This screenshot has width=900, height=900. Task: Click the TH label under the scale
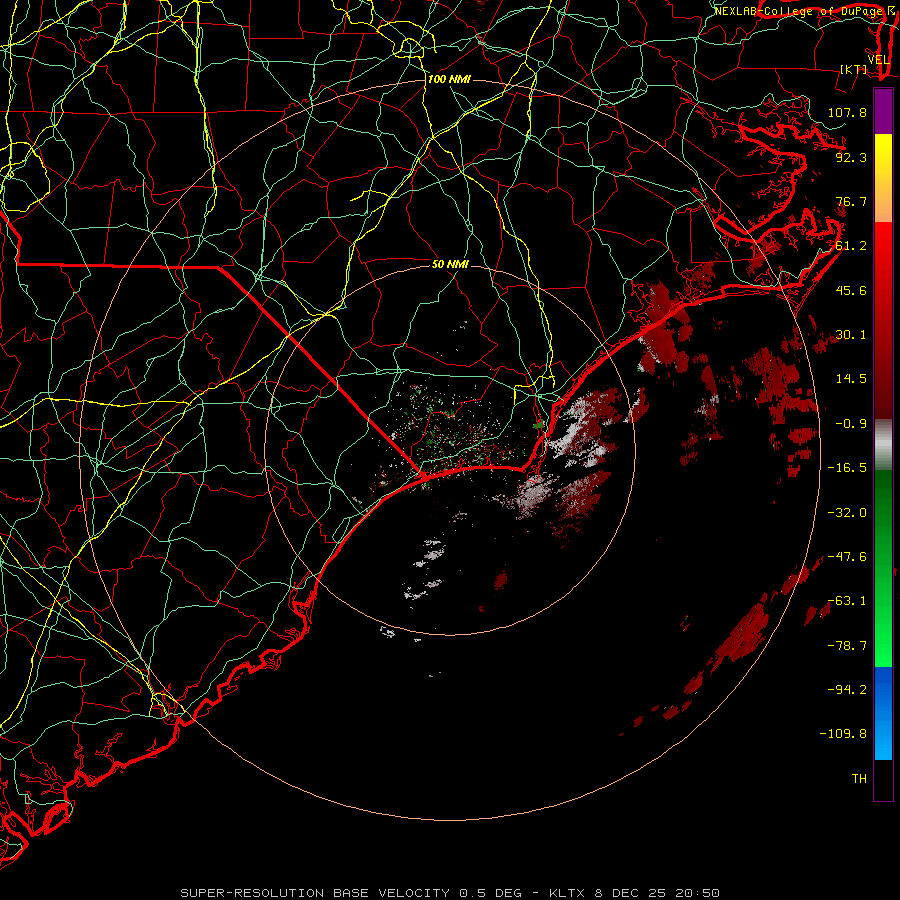(859, 779)
